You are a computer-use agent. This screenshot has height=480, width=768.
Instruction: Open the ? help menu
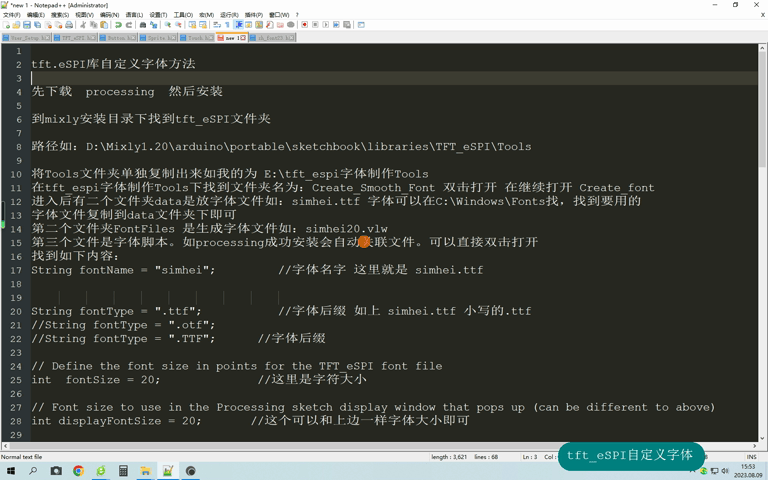point(297,15)
